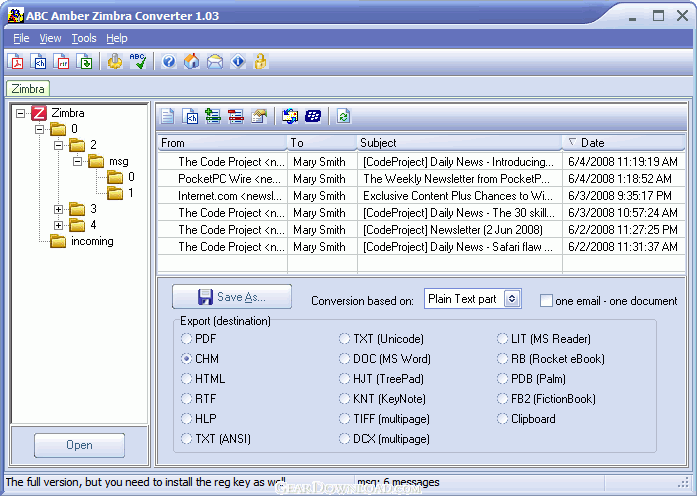Expand folder 3 in the tree
This screenshot has width=697, height=496.
point(58,209)
